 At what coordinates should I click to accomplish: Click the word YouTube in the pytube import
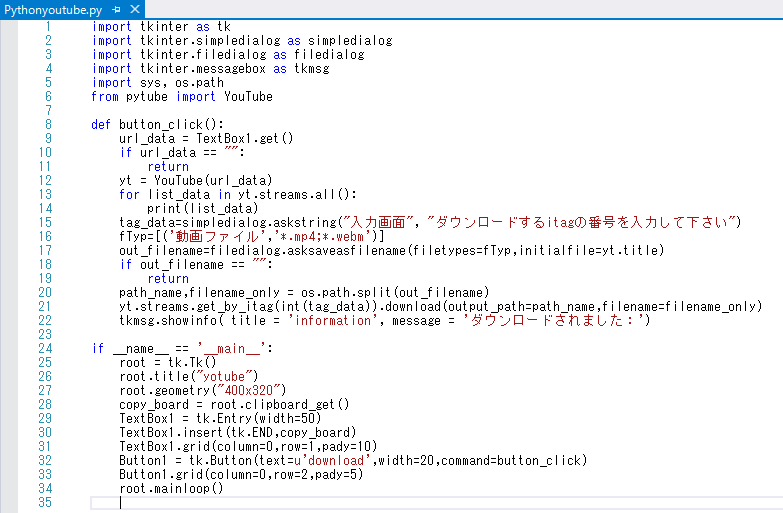pos(248,97)
